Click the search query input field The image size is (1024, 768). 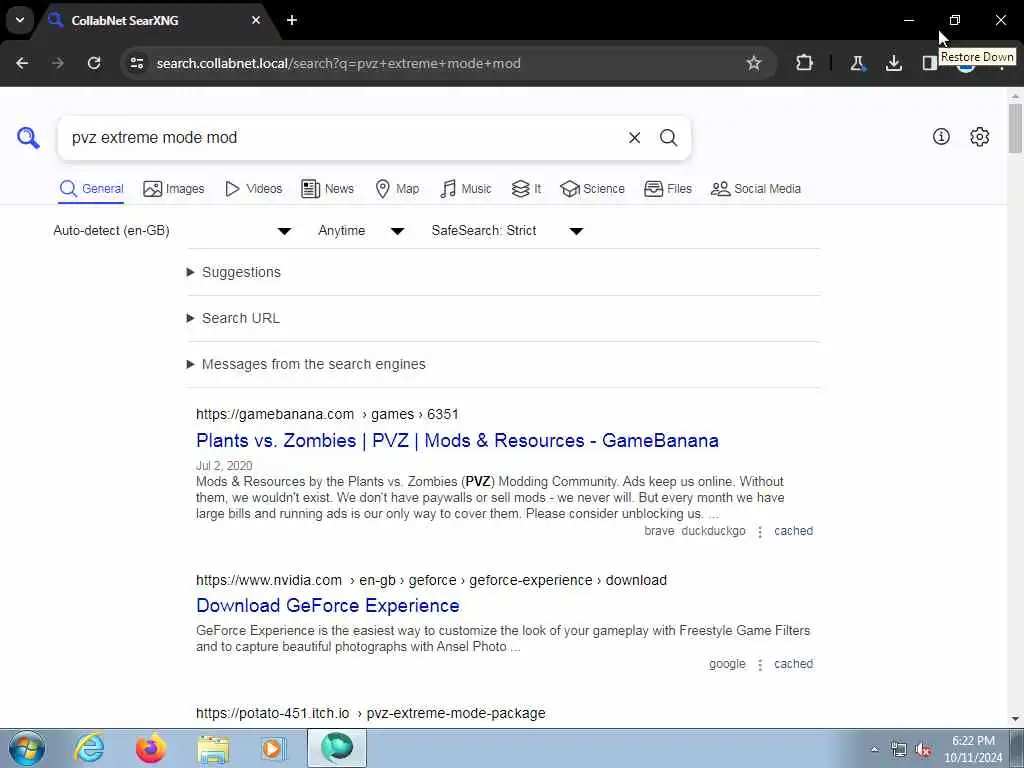343,138
